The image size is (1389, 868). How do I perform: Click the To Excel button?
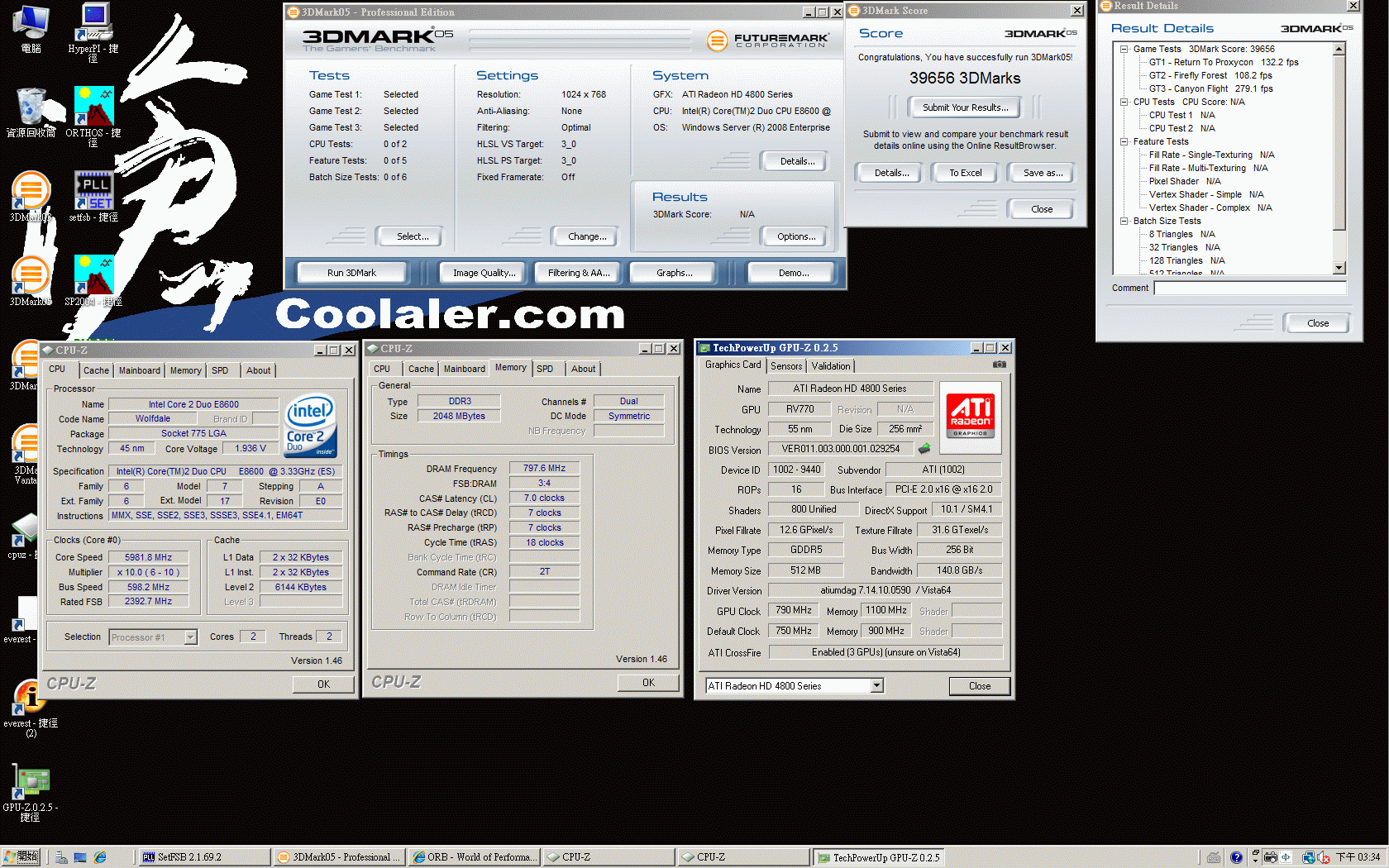pyautogui.click(x=965, y=173)
